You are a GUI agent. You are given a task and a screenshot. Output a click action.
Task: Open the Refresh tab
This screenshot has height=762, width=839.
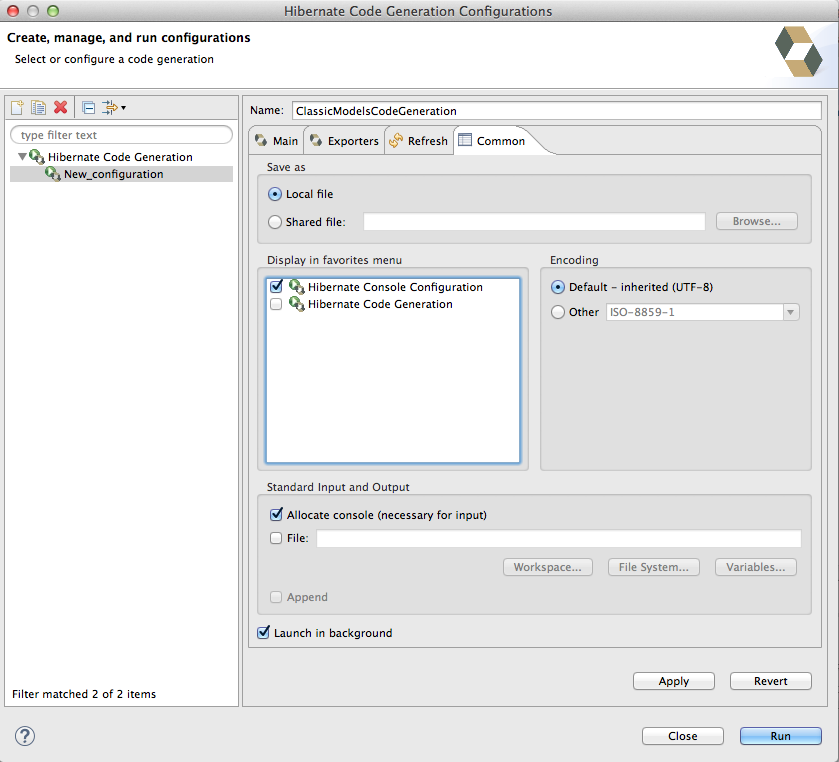[x=419, y=141]
